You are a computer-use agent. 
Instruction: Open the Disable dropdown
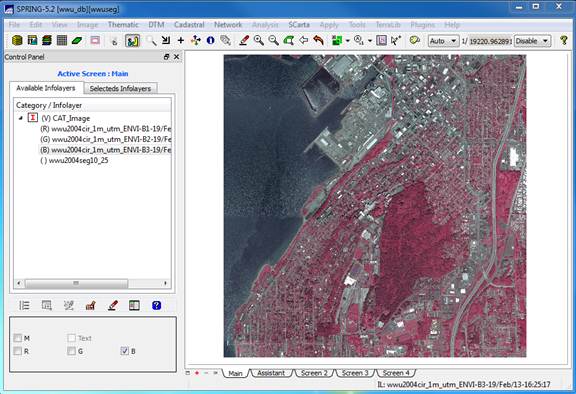[x=532, y=41]
